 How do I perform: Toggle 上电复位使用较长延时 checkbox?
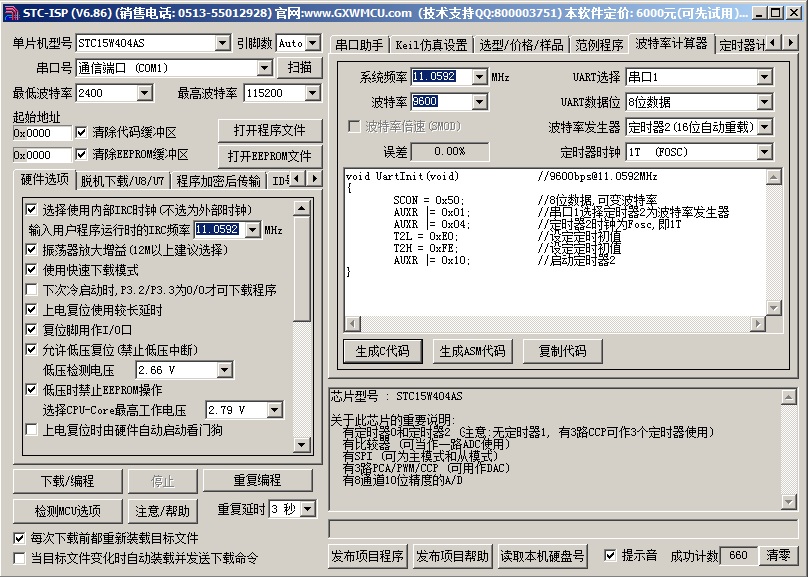click(31, 310)
